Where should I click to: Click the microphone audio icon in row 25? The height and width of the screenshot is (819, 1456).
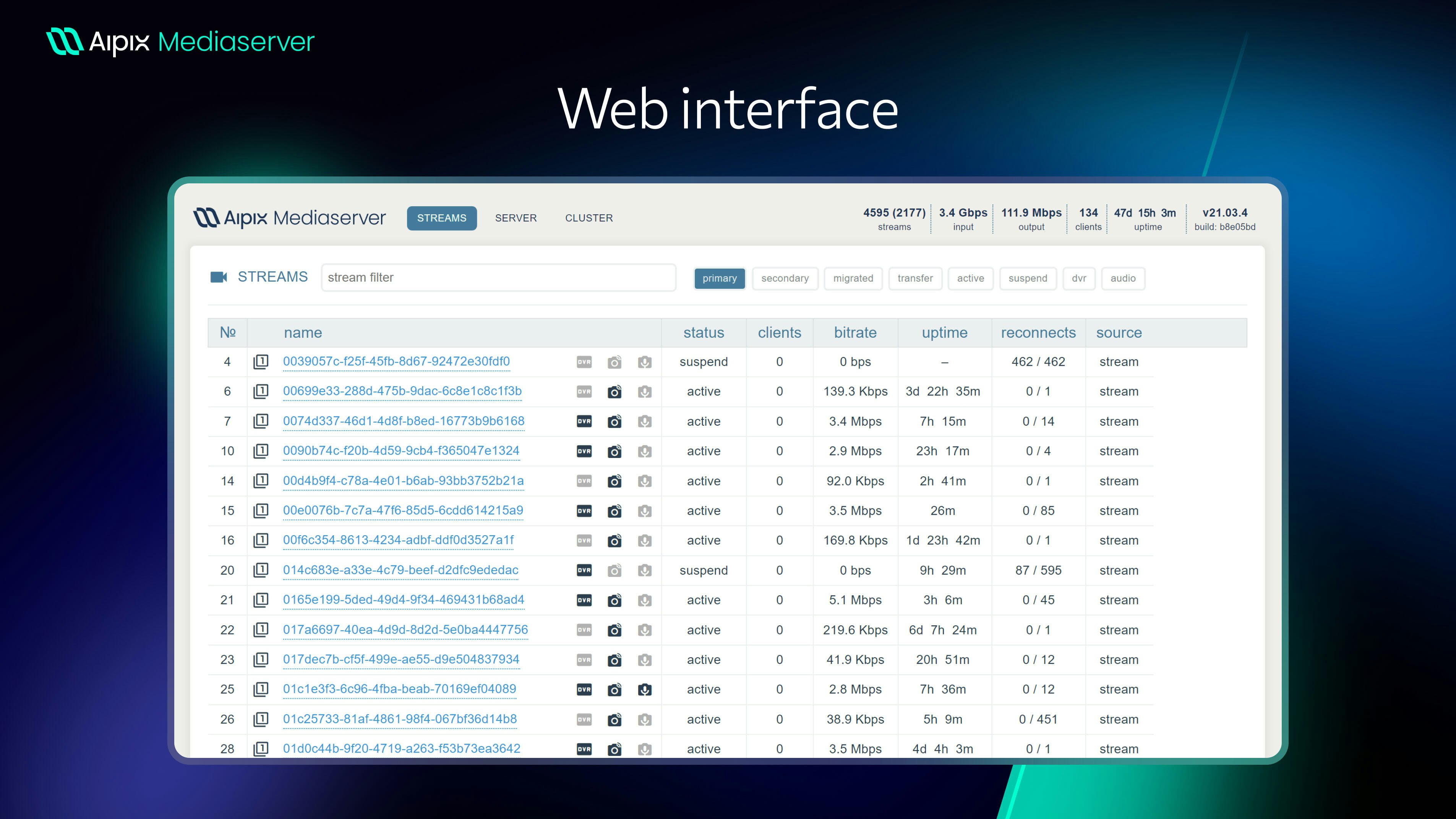(644, 690)
